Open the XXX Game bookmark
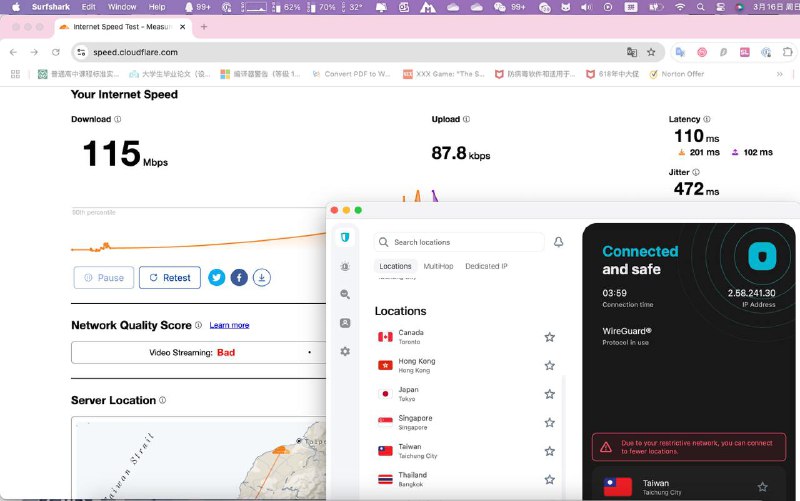800x501 pixels. click(444, 74)
